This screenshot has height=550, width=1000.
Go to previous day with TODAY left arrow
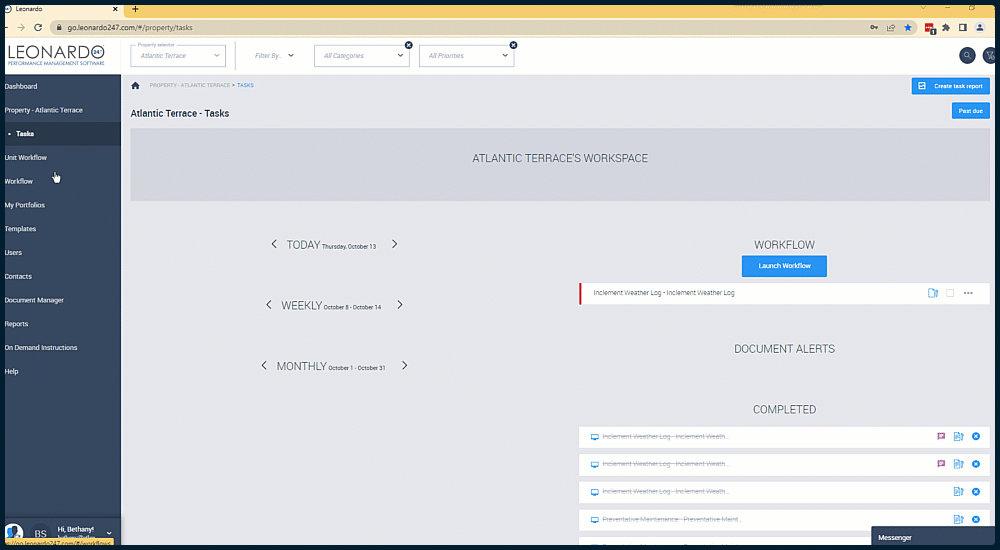(274, 244)
